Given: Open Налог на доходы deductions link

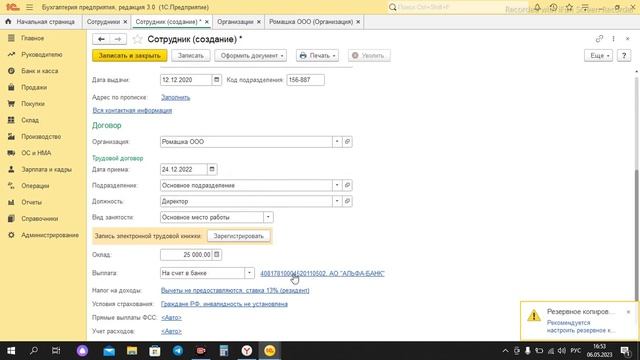Looking at the screenshot, I should pyautogui.click(x=235, y=290).
